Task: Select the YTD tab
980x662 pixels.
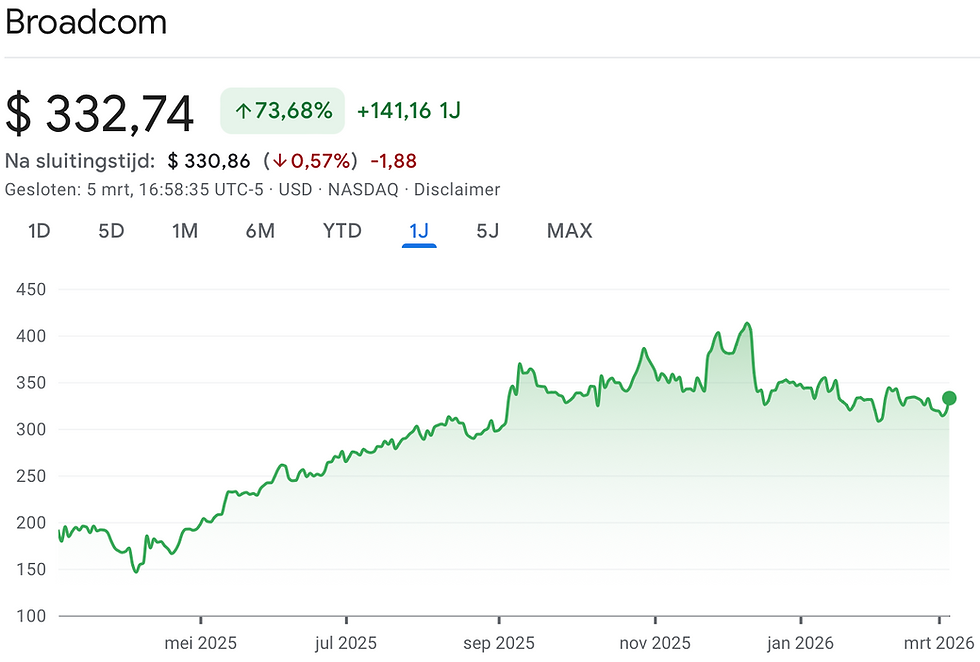Action: [x=342, y=231]
